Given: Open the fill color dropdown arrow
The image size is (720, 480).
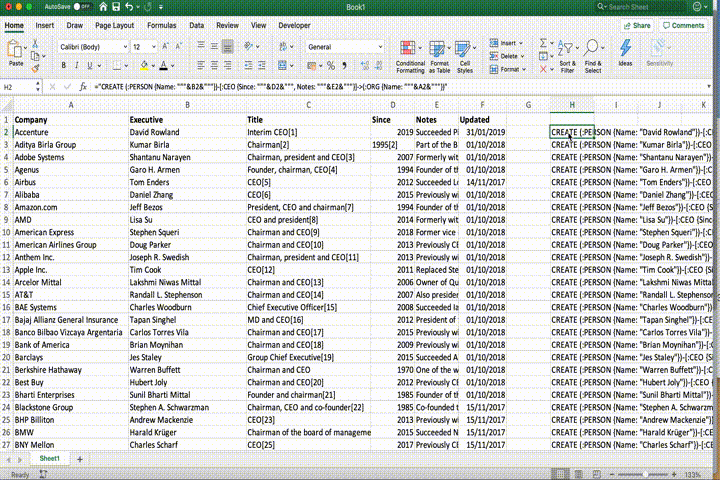Looking at the screenshot, I should coord(153,66).
